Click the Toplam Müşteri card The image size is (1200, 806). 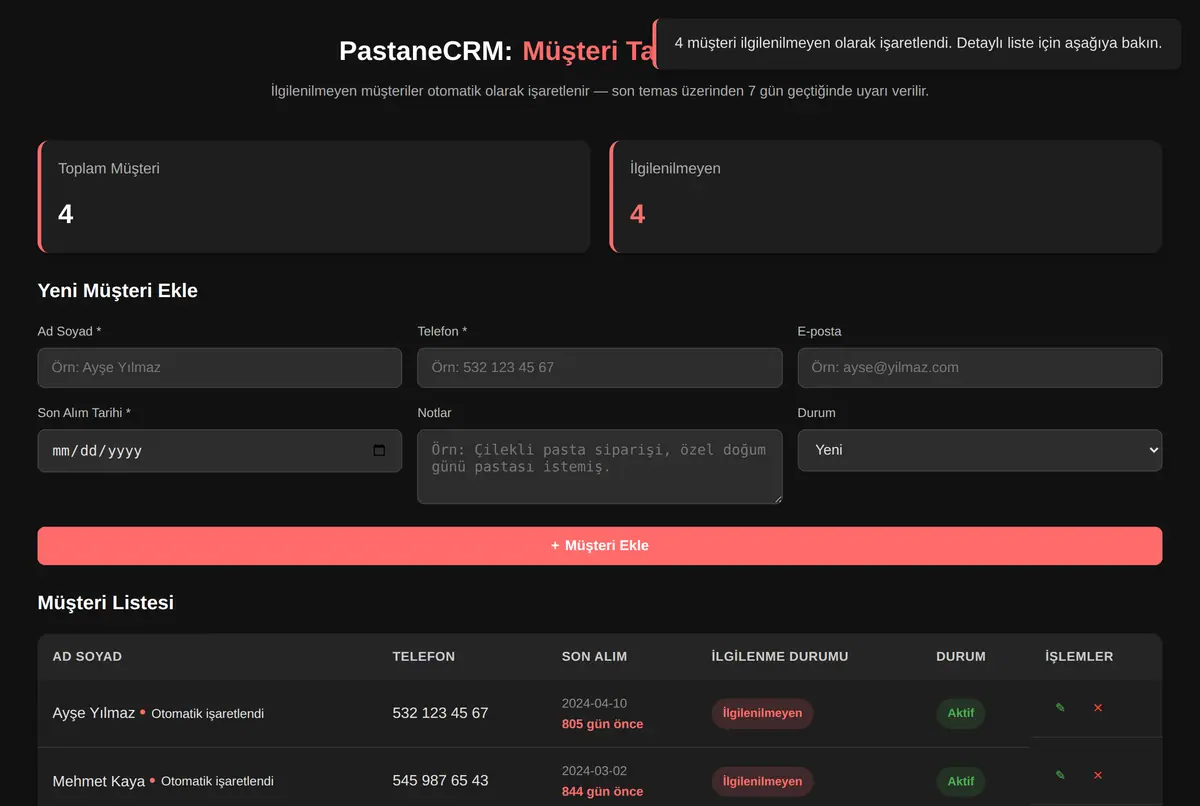pyautogui.click(x=314, y=196)
